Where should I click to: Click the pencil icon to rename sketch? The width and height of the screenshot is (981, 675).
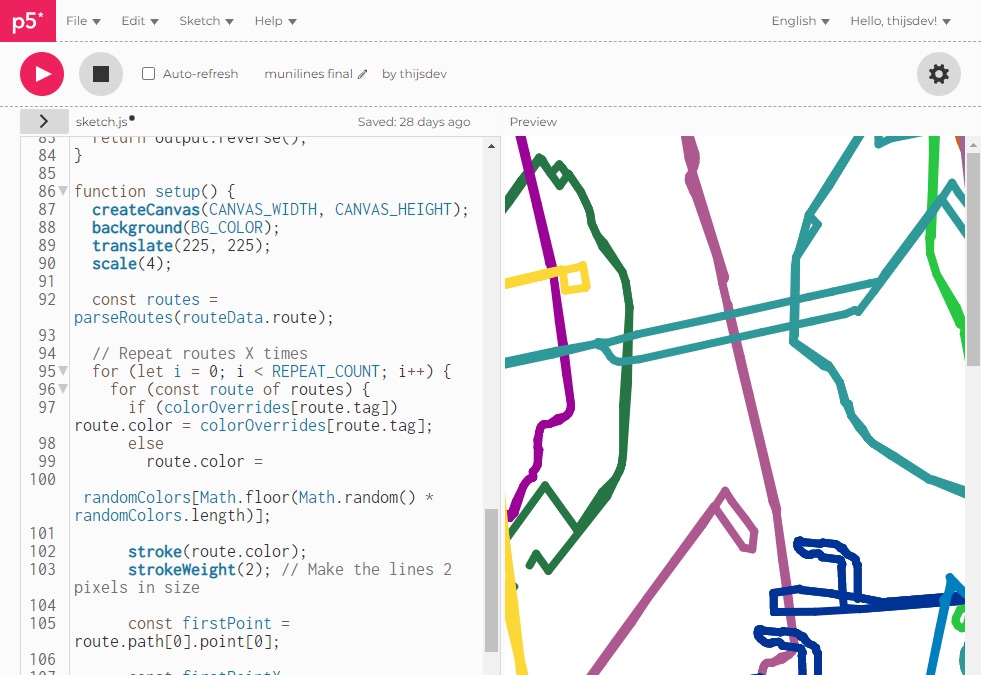click(363, 74)
